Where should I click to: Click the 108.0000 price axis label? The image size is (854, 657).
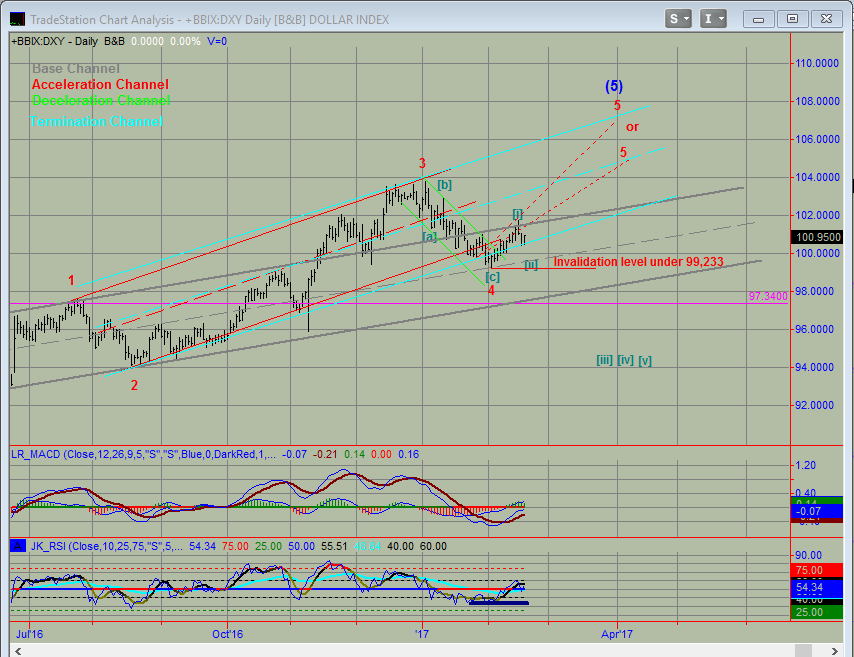click(x=817, y=101)
